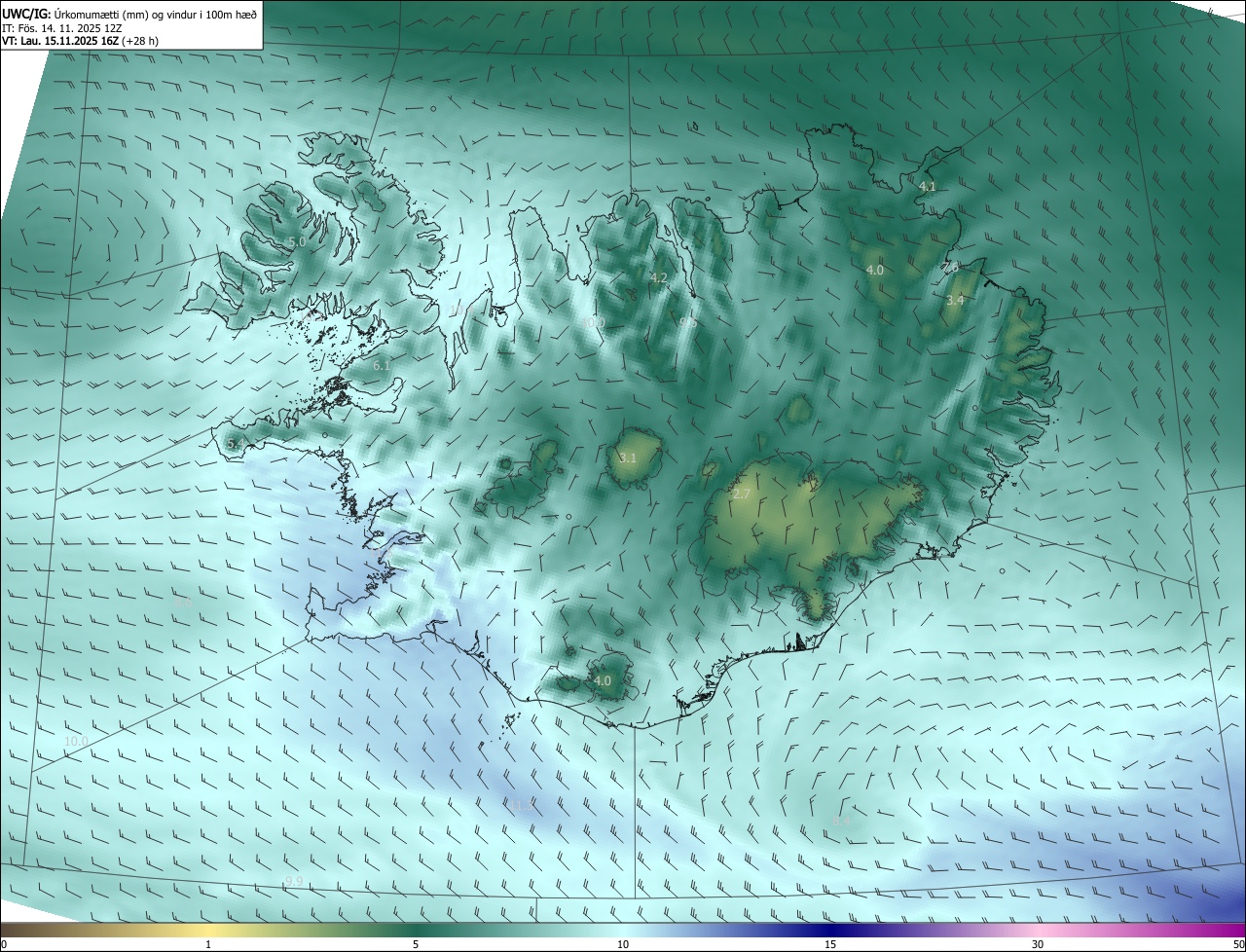Click the 4.2 value on the northern peninsula
Viewport: 1246px width, 952px height.
point(659,277)
